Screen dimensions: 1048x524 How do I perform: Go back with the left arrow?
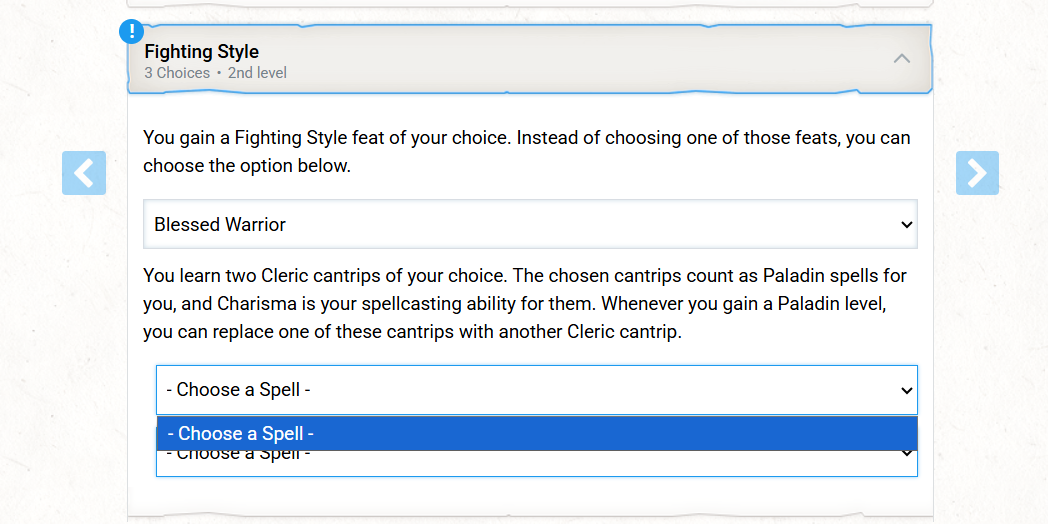pyautogui.click(x=84, y=173)
